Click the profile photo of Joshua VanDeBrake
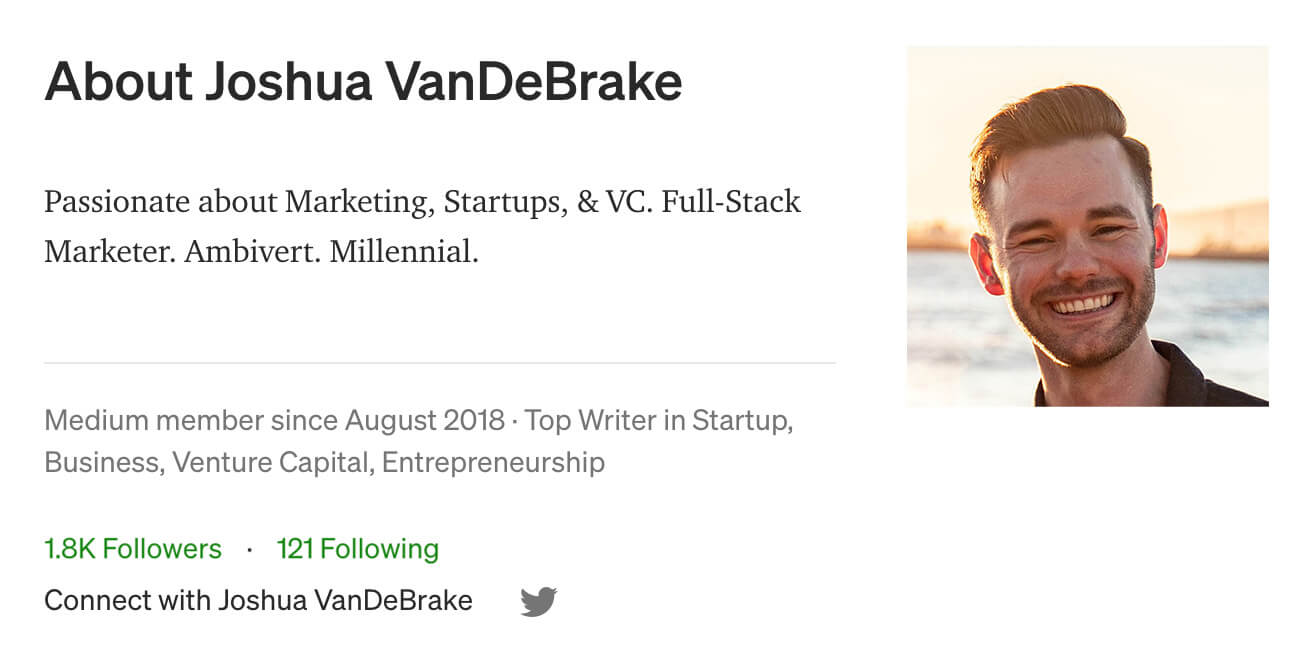Image resolution: width=1314 pixels, height=657 pixels. coord(1087,226)
